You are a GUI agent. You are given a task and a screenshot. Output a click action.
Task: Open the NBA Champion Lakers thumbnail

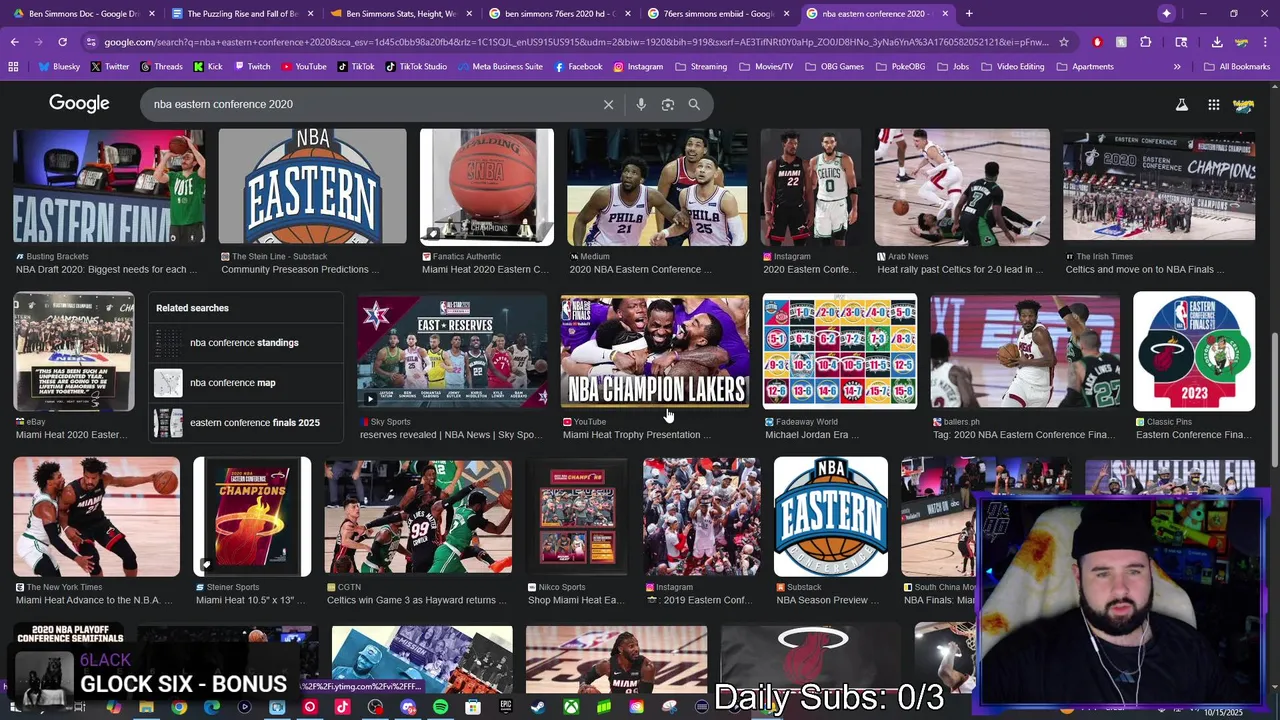tap(655, 351)
